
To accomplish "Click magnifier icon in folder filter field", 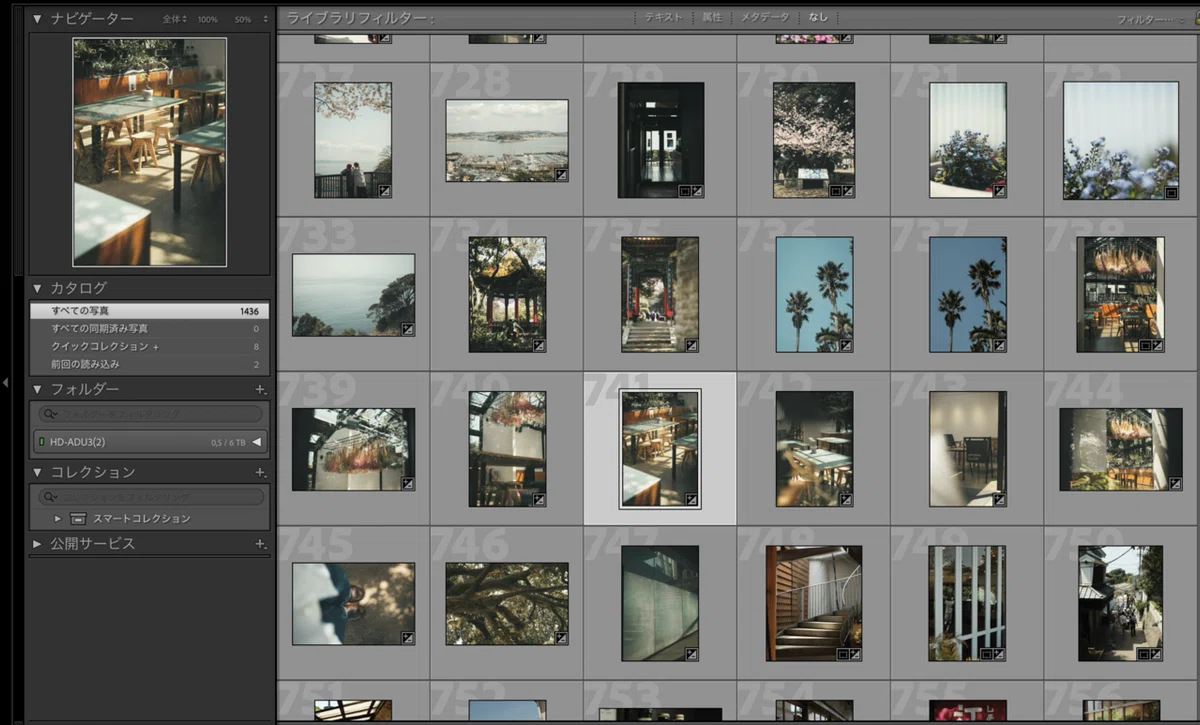I will (48, 414).
